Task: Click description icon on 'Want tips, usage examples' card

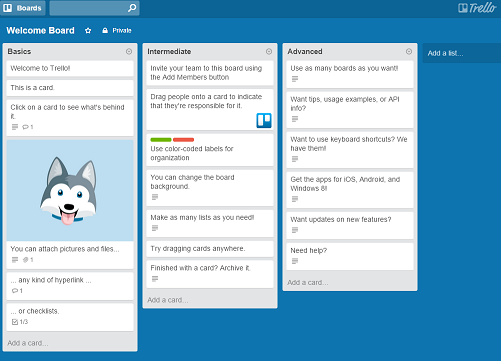Action: pos(295,119)
